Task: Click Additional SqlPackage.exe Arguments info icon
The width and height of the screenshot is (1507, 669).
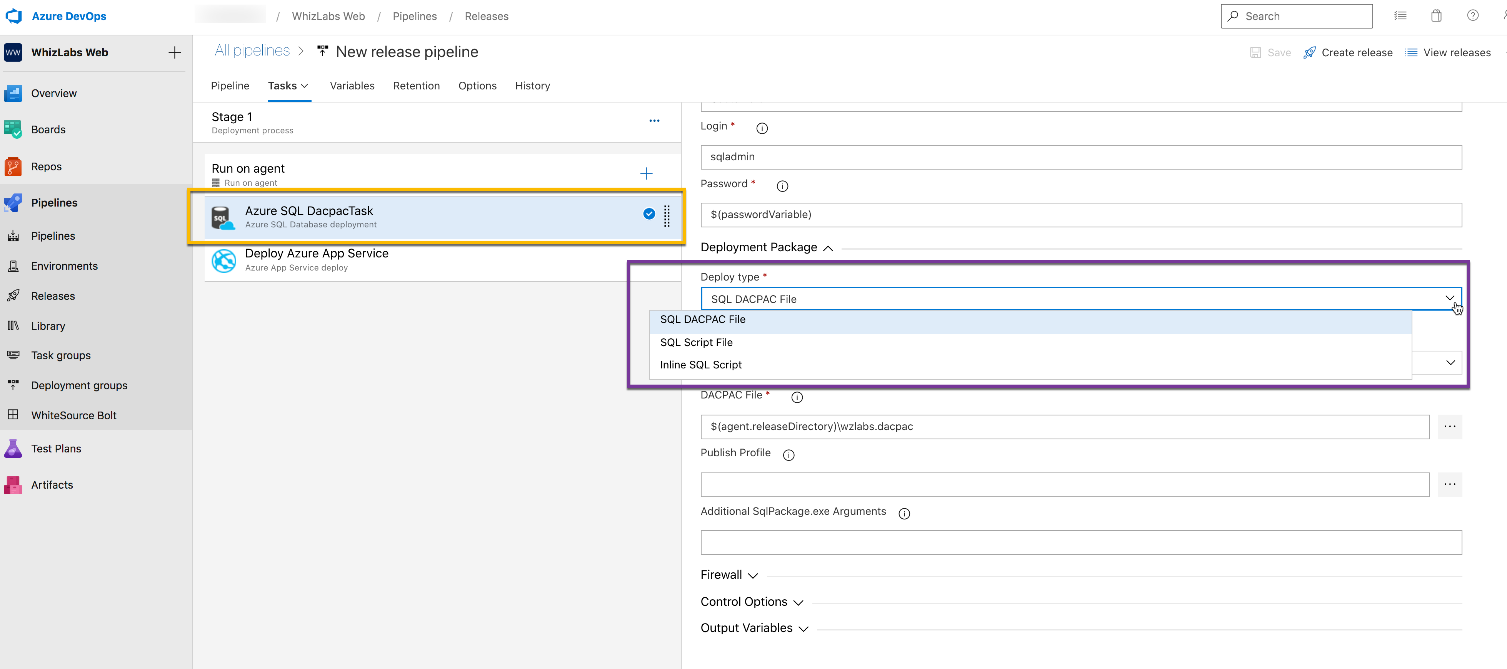Action: pos(904,514)
